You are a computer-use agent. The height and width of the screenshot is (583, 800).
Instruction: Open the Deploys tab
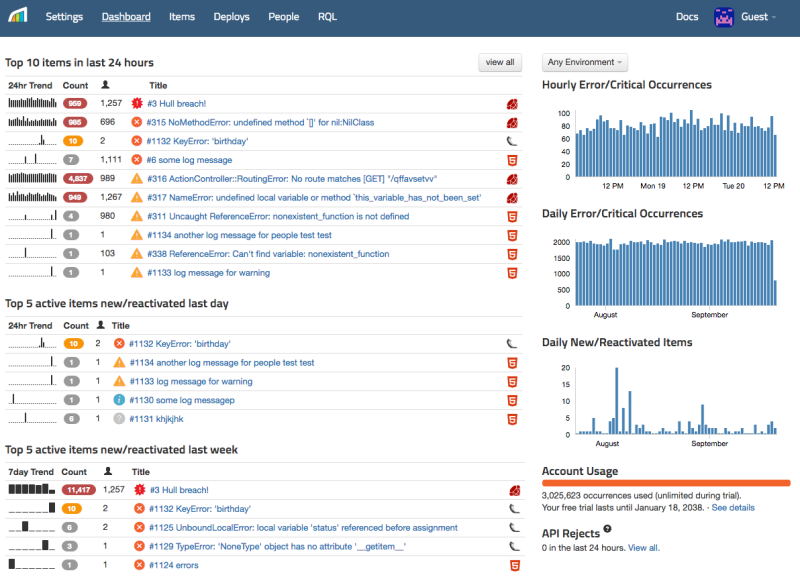point(231,17)
